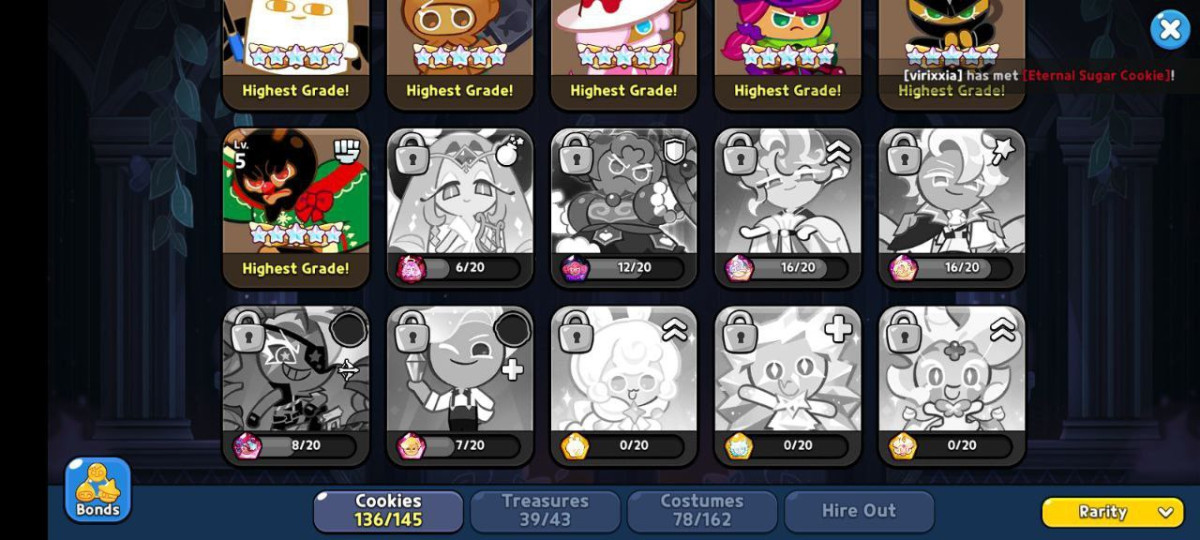Image resolution: width=1200 pixels, height=540 pixels.
Task: Close the cookie collection screen
Action: (x=1169, y=30)
